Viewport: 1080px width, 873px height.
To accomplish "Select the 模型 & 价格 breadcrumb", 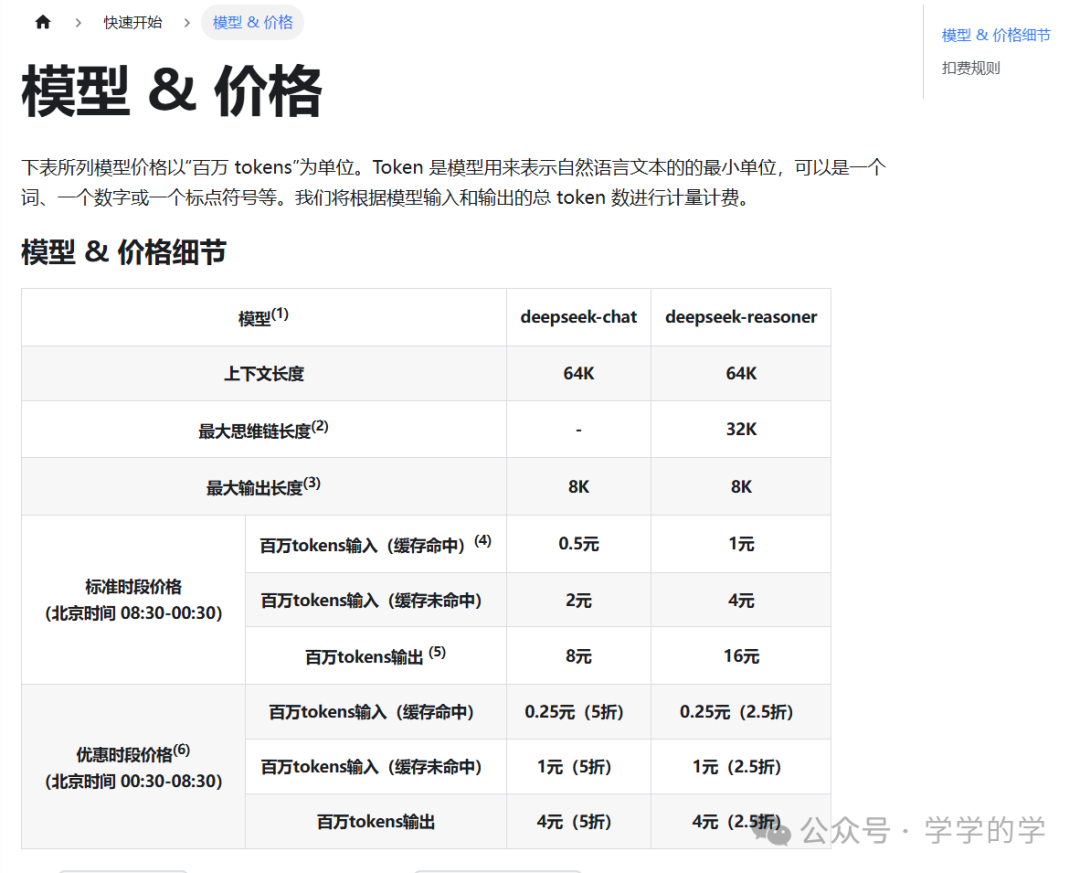I will (x=253, y=23).
